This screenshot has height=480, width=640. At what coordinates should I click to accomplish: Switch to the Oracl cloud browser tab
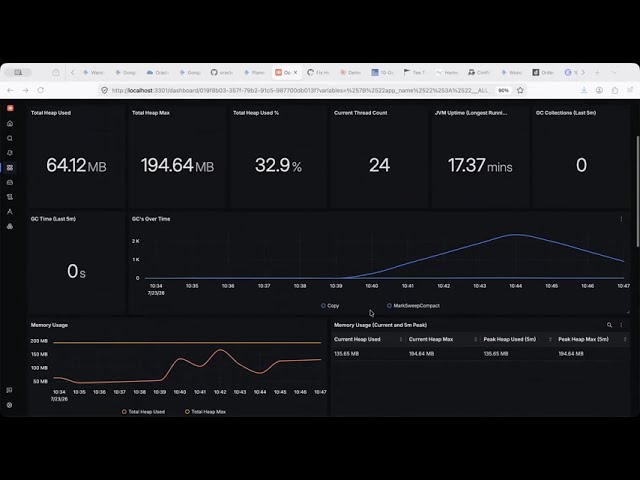[x=157, y=72]
